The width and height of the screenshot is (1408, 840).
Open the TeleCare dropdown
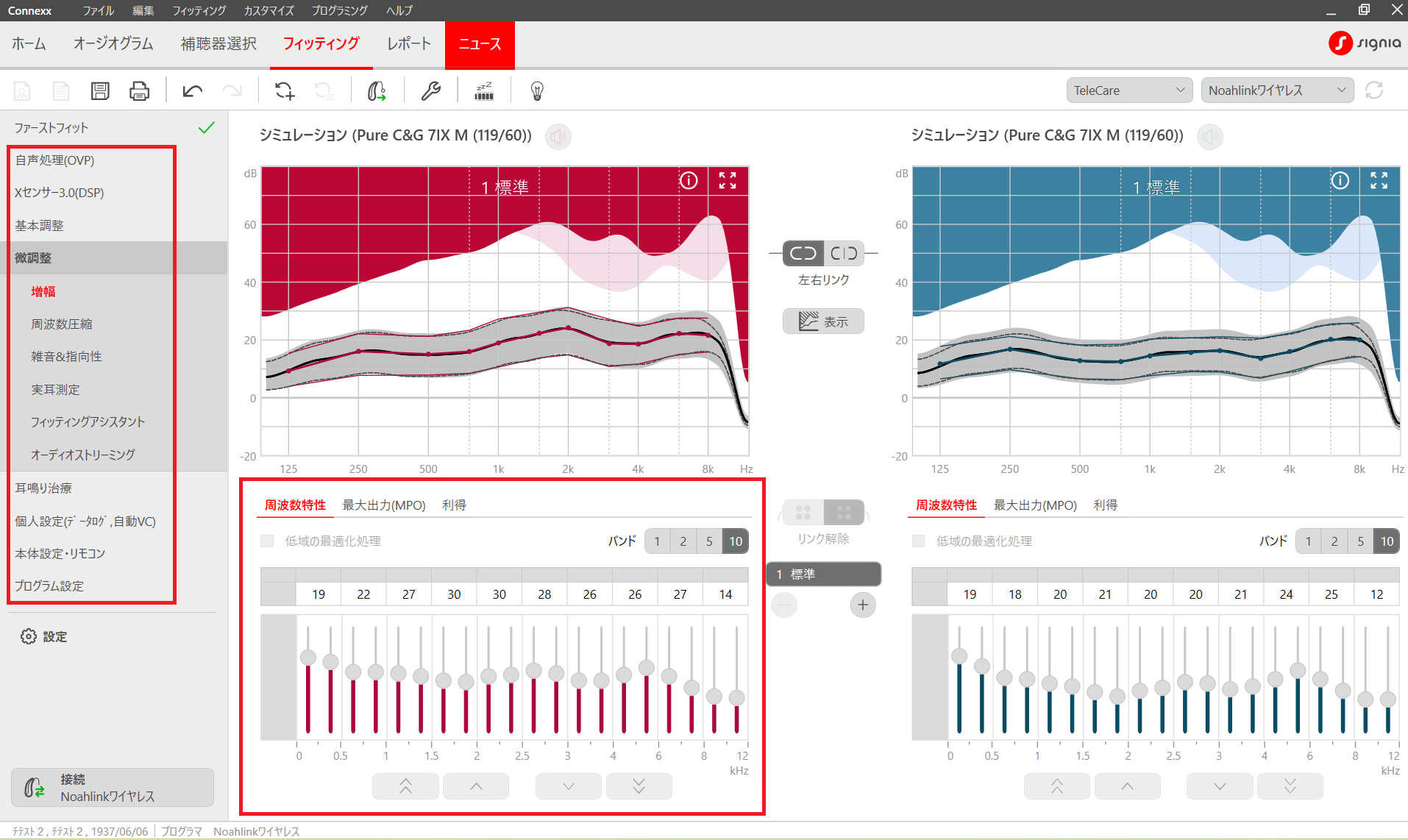pyautogui.click(x=1128, y=90)
